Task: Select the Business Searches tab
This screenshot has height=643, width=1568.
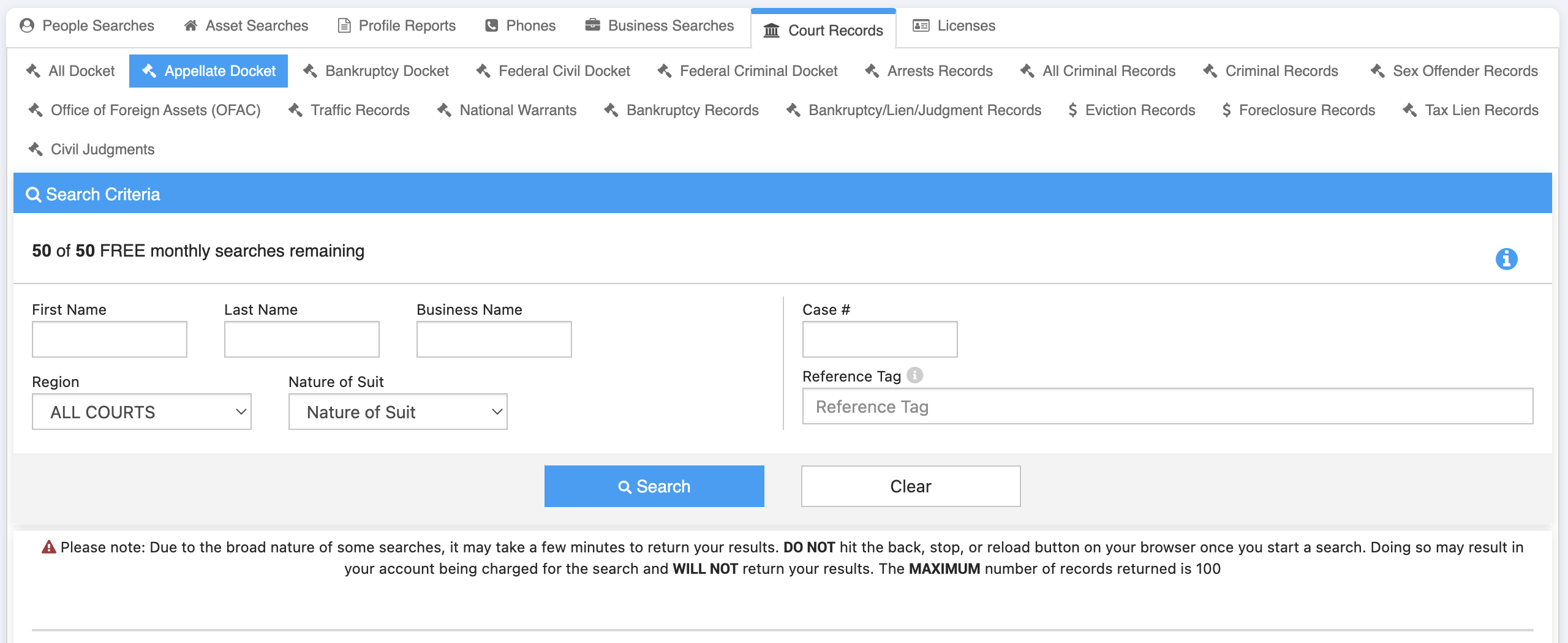Action: (660, 26)
